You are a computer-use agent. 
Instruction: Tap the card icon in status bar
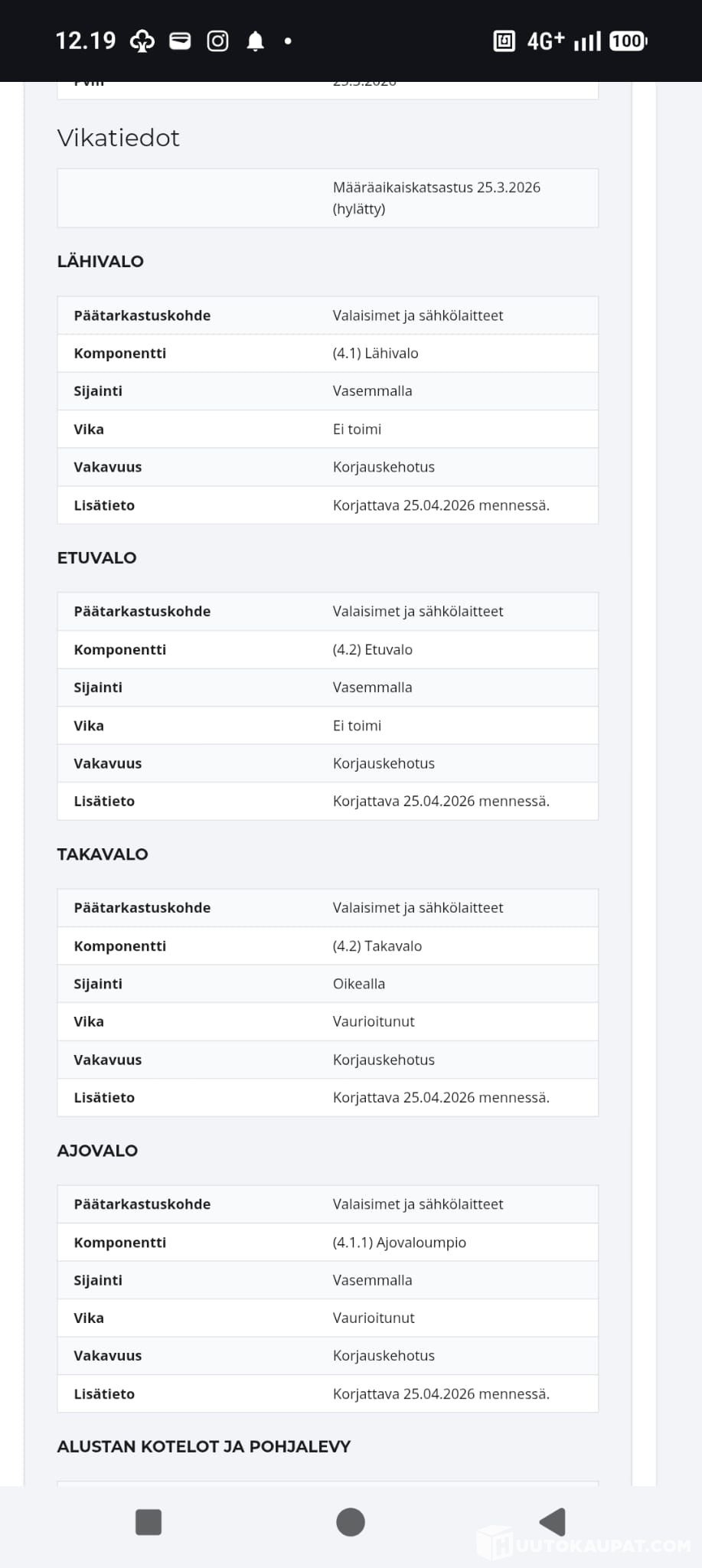click(180, 41)
